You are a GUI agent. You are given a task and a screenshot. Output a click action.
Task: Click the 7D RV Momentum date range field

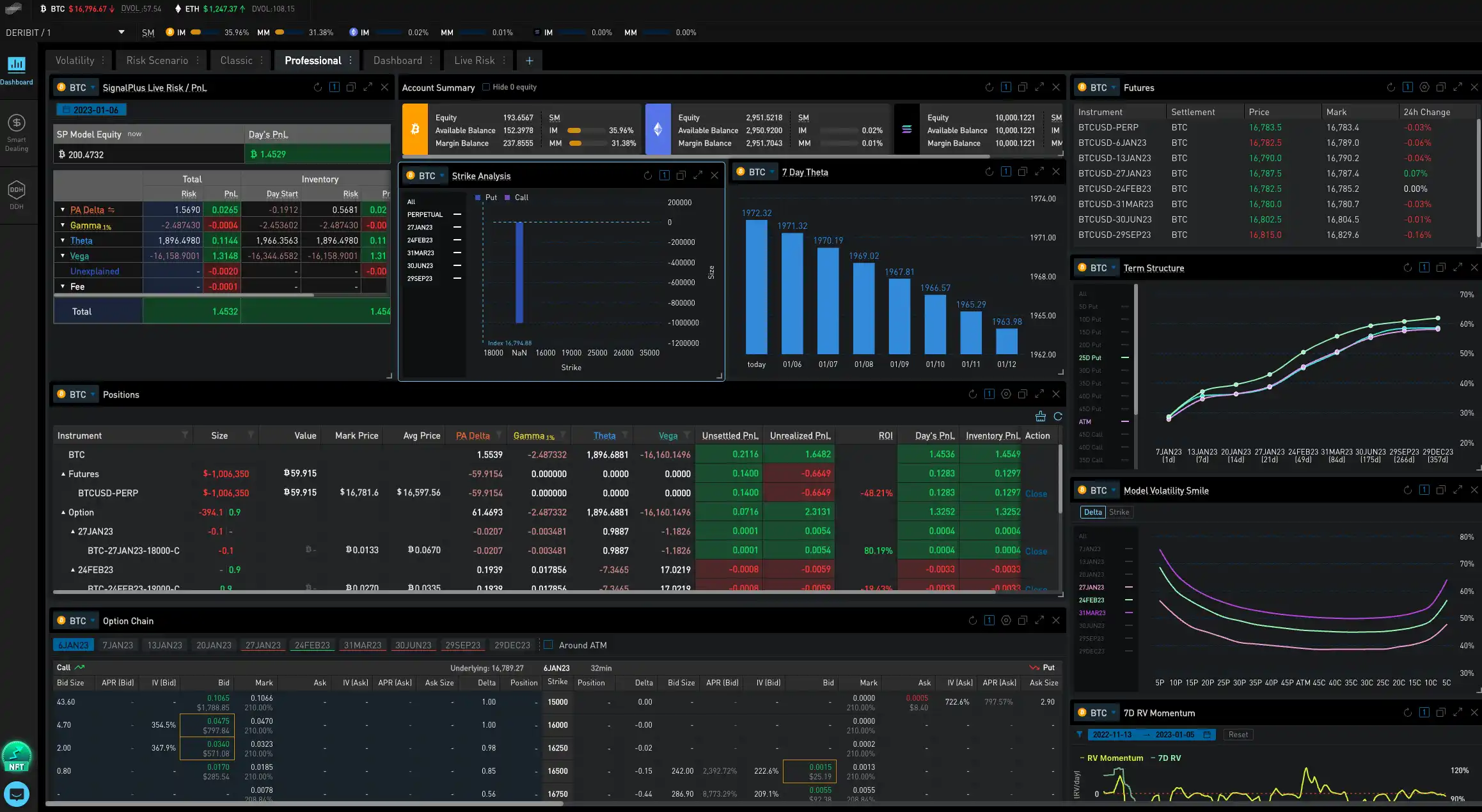click(1151, 735)
